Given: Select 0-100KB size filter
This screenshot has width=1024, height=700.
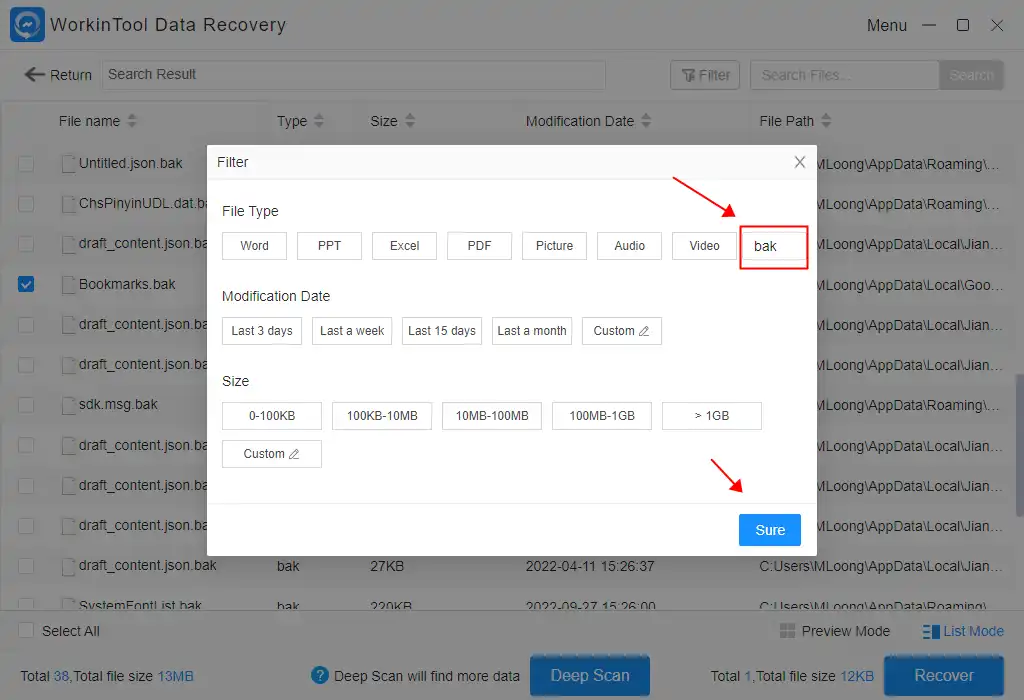Looking at the screenshot, I should pyautogui.click(x=272, y=416).
